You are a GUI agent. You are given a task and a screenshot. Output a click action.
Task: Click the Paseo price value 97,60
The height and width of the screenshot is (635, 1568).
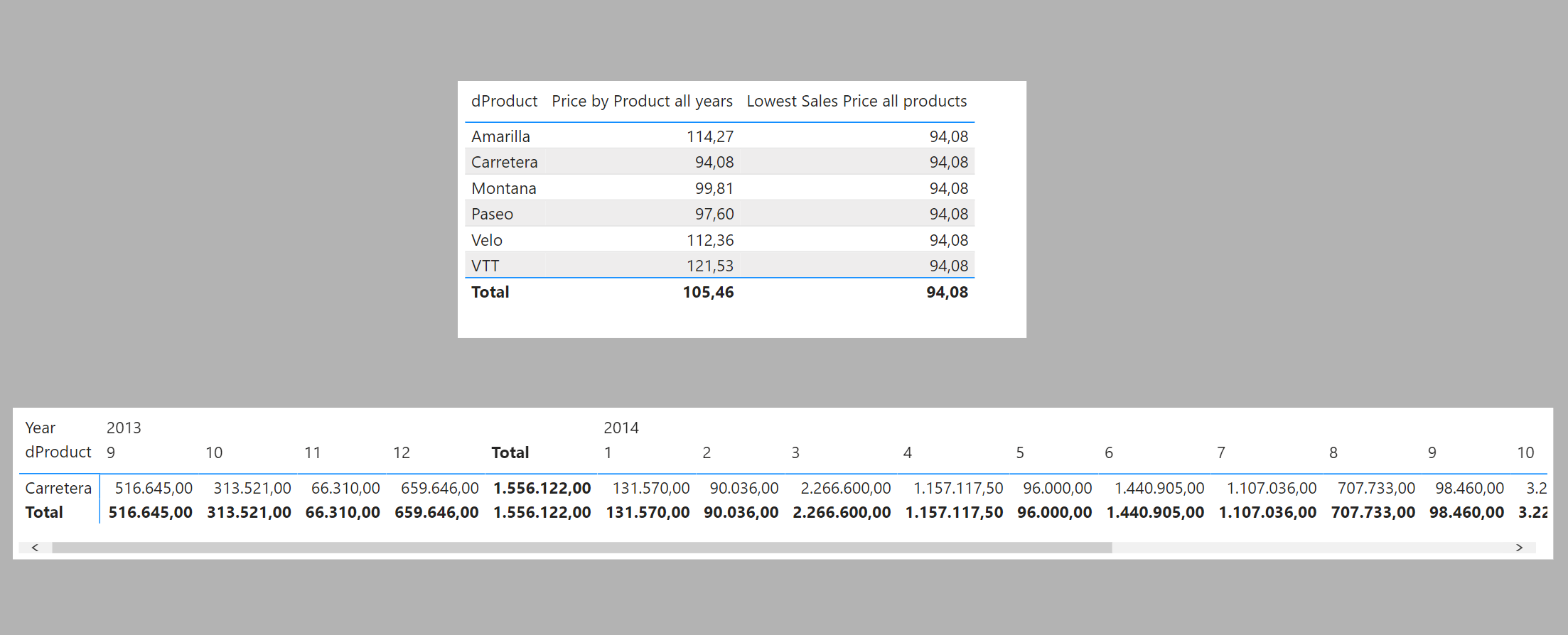click(x=714, y=214)
